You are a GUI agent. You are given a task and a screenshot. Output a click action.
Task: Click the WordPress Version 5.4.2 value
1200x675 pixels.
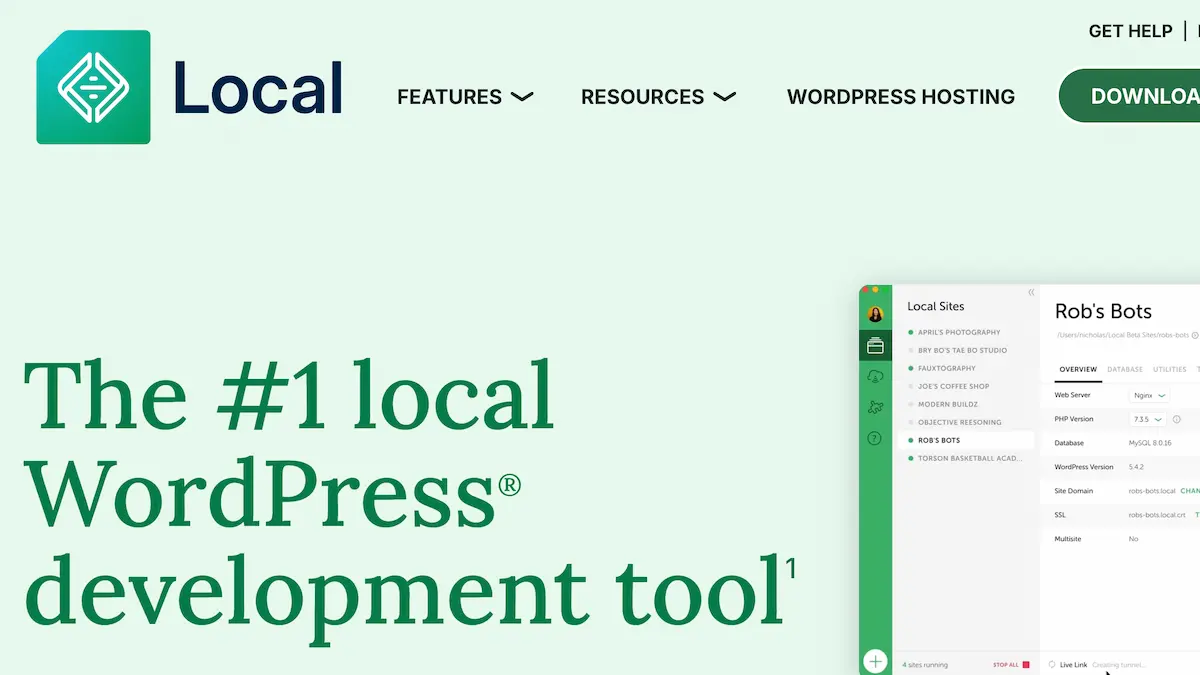(x=1137, y=467)
